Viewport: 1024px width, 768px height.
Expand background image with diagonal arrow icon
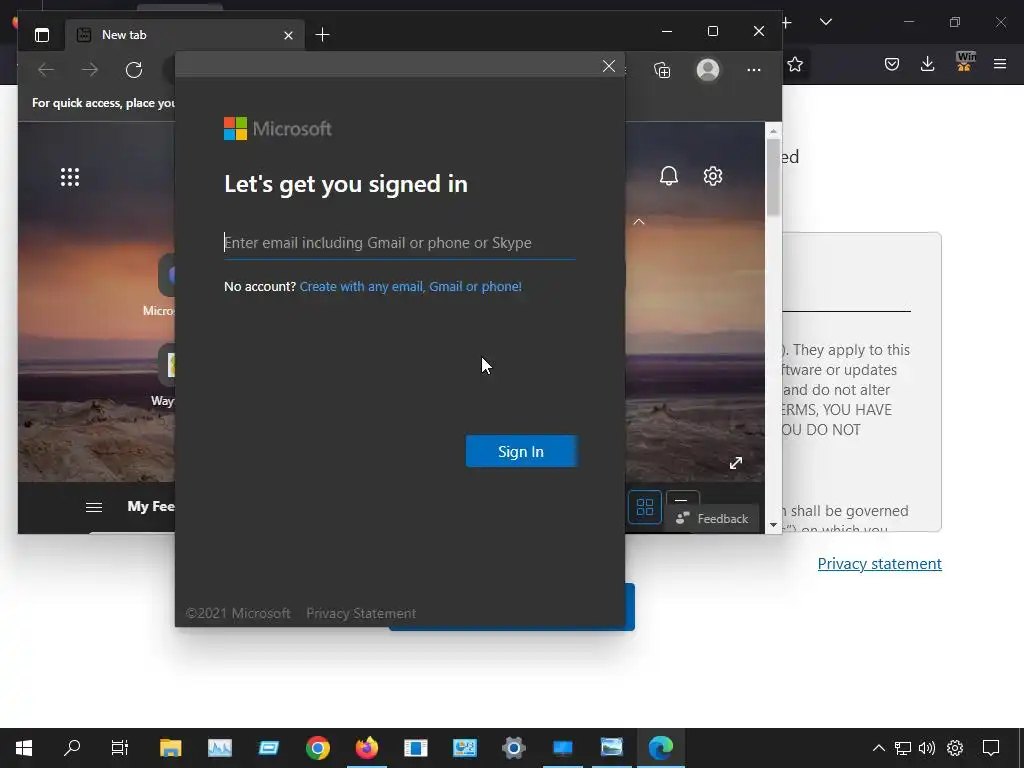click(x=736, y=463)
